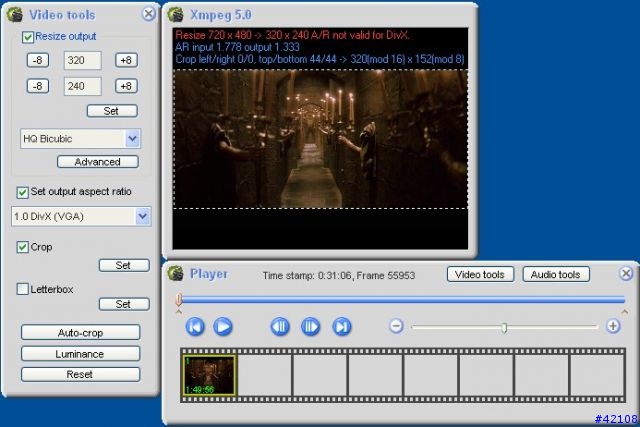Select the first filmstrip thumbnail
The height and width of the screenshot is (427, 640).
coord(209,375)
